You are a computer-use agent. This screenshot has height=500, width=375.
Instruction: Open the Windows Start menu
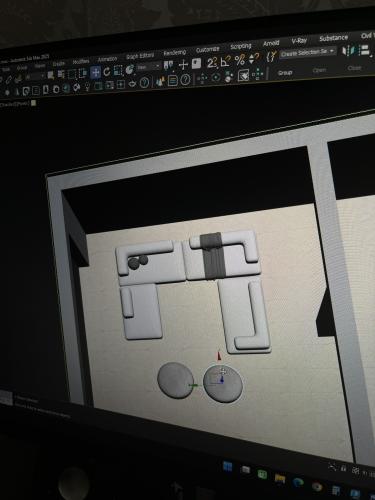click(228, 467)
